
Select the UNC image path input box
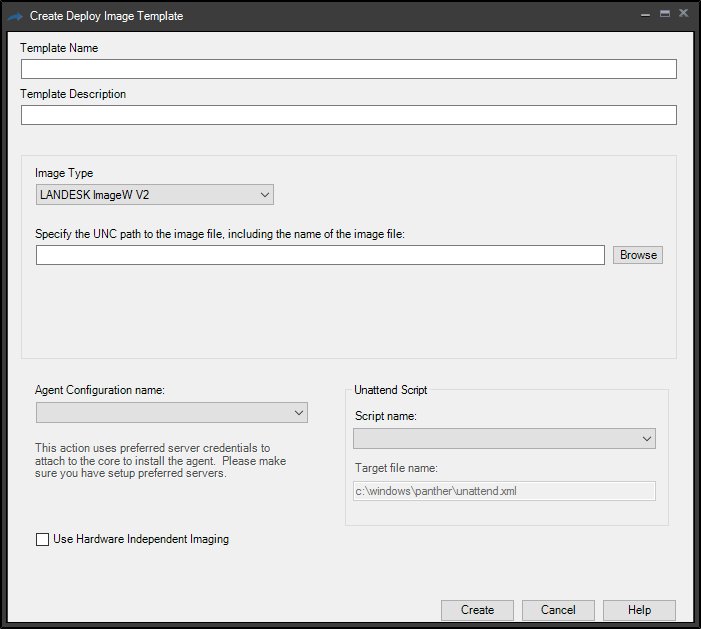tap(320, 255)
